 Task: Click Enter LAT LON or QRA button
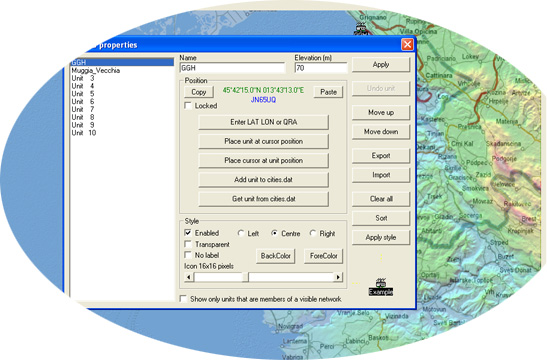pyautogui.click(x=263, y=122)
